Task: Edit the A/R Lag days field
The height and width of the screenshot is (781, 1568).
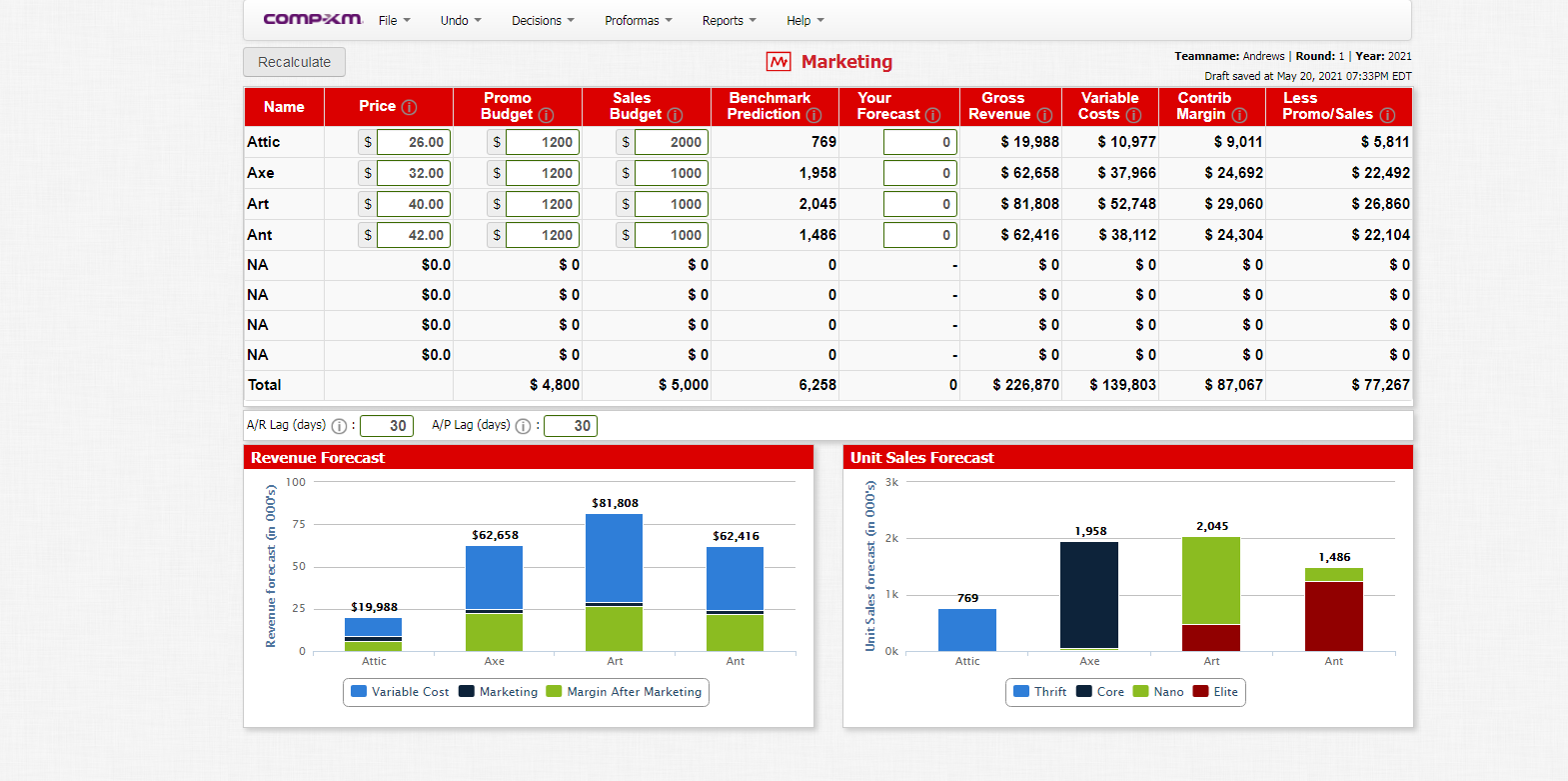Action: [x=387, y=426]
